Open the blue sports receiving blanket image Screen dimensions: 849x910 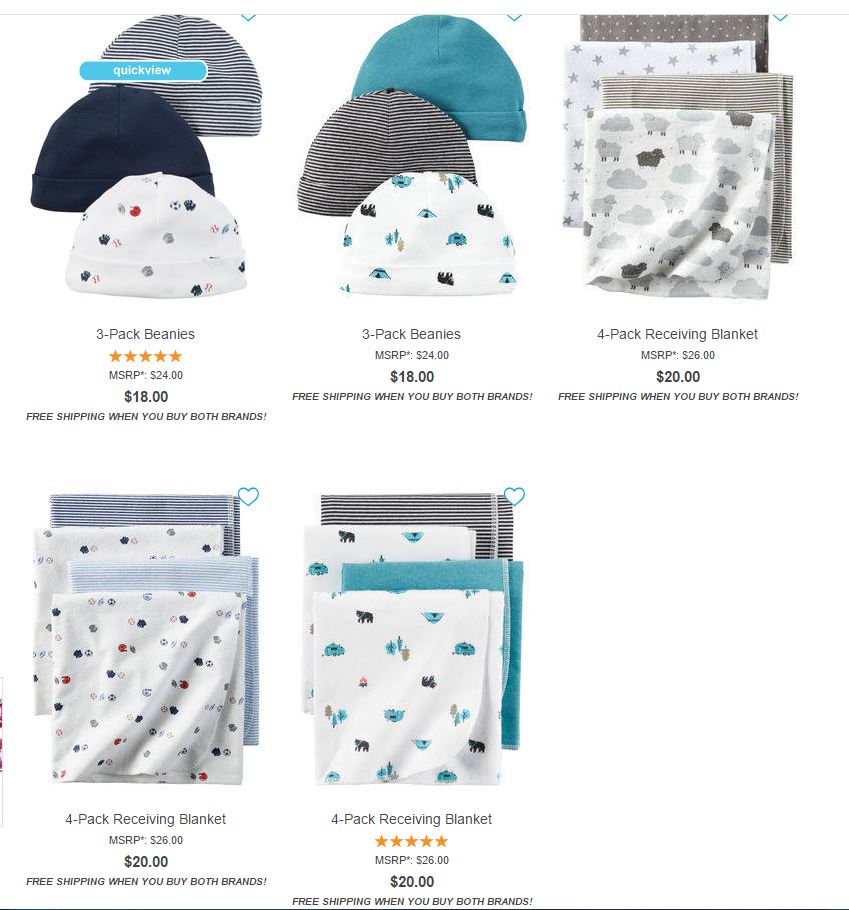(146, 640)
